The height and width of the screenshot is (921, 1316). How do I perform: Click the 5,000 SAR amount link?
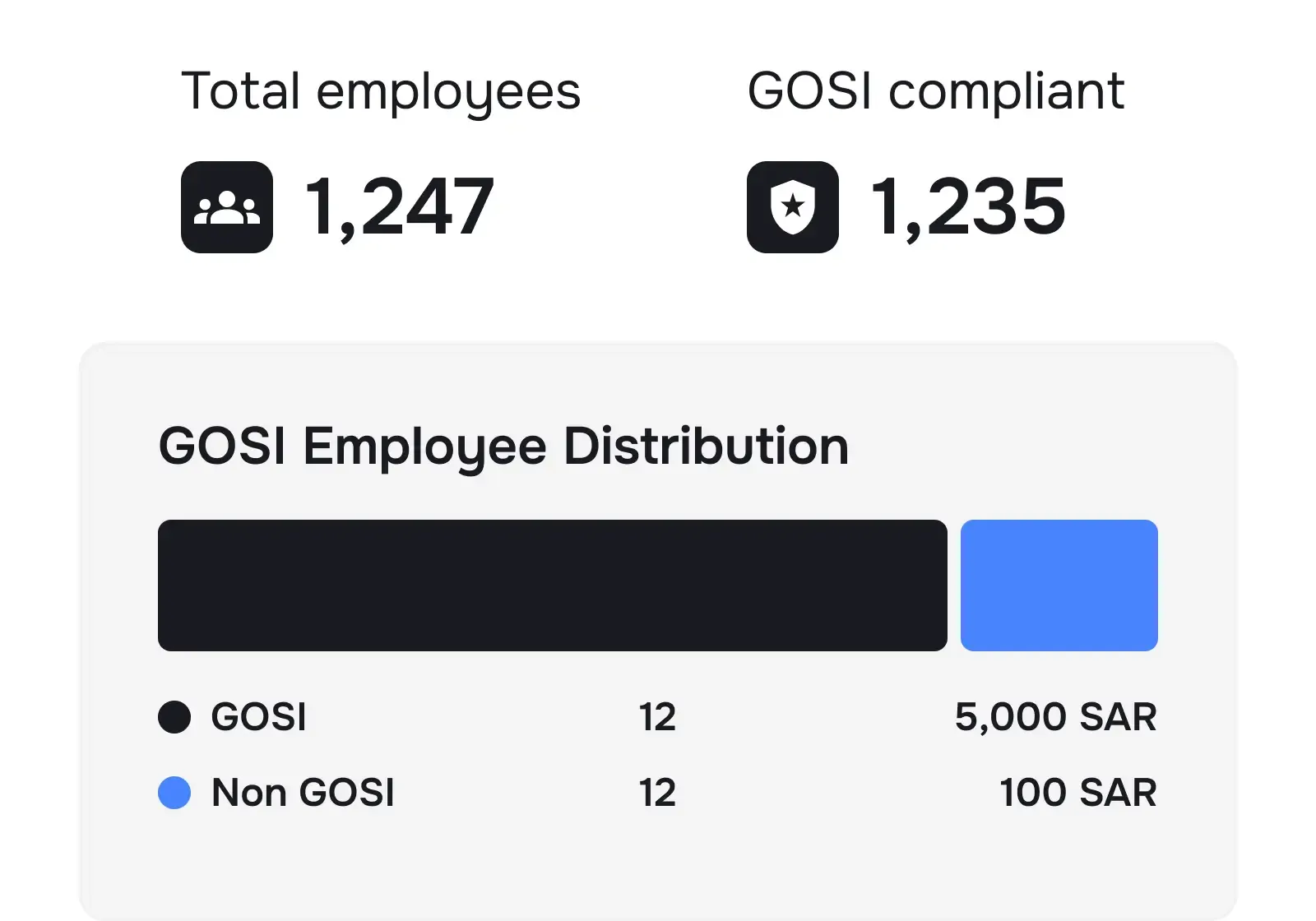1056,716
